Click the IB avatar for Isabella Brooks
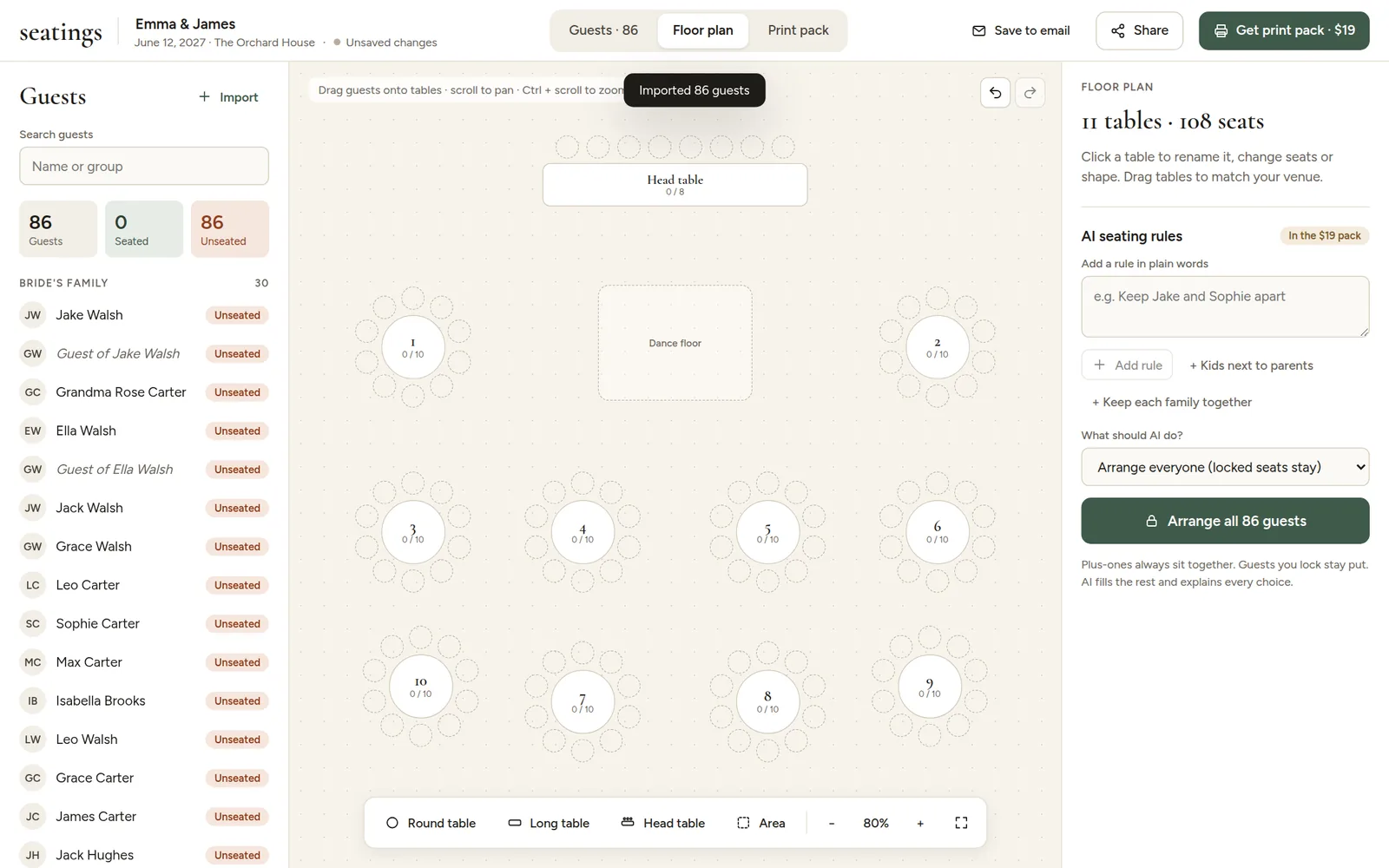This screenshot has height=868, width=1389. tap(32, 700)
